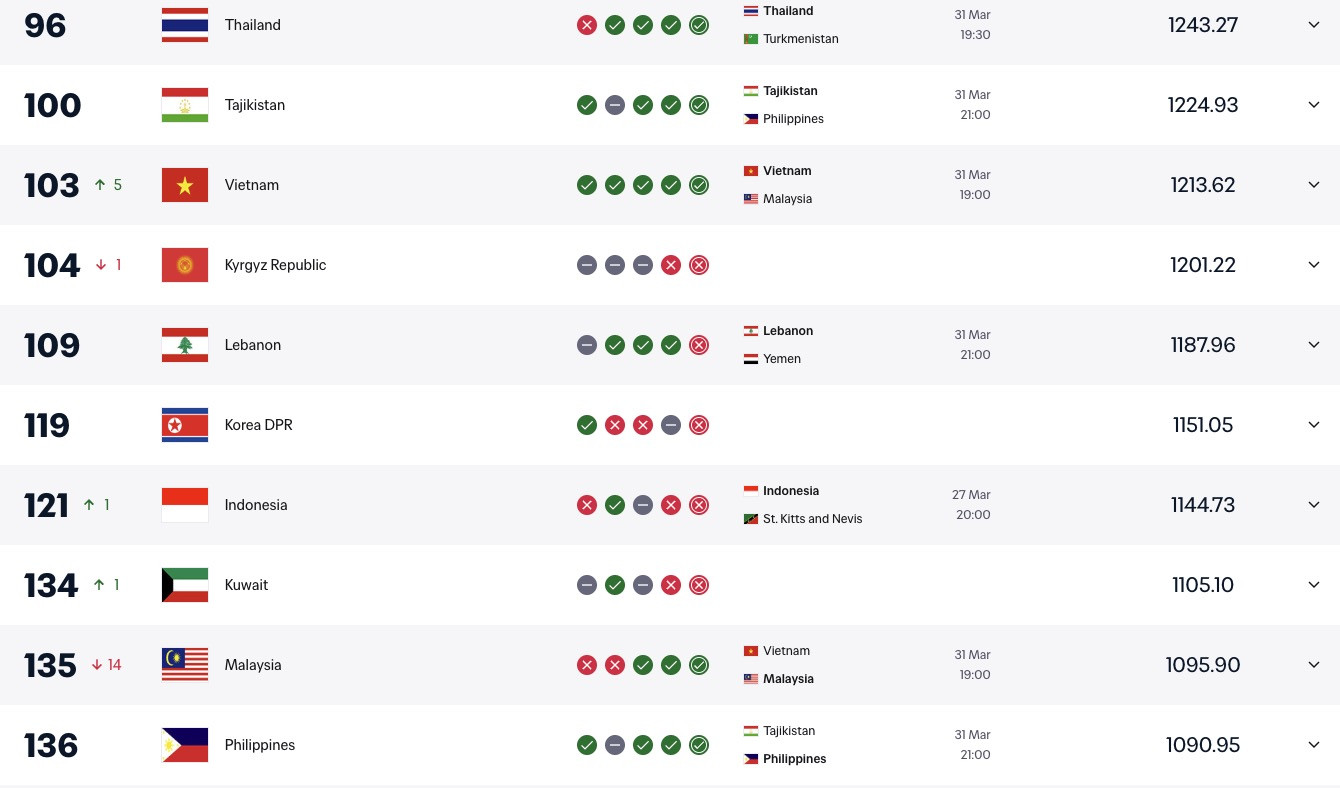Expand the Thailand row details
1340x788 pixels.
coord(1314,25)
